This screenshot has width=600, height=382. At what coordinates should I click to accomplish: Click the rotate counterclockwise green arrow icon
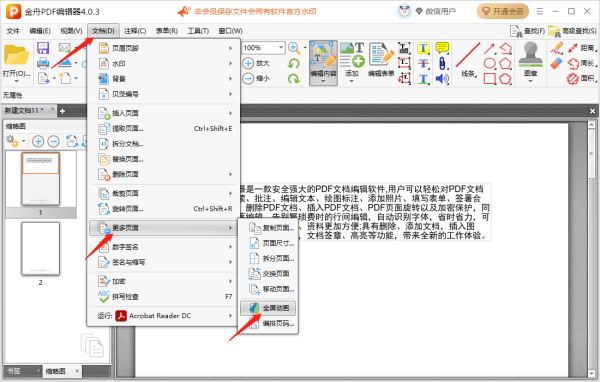click(x=293, y=63)
